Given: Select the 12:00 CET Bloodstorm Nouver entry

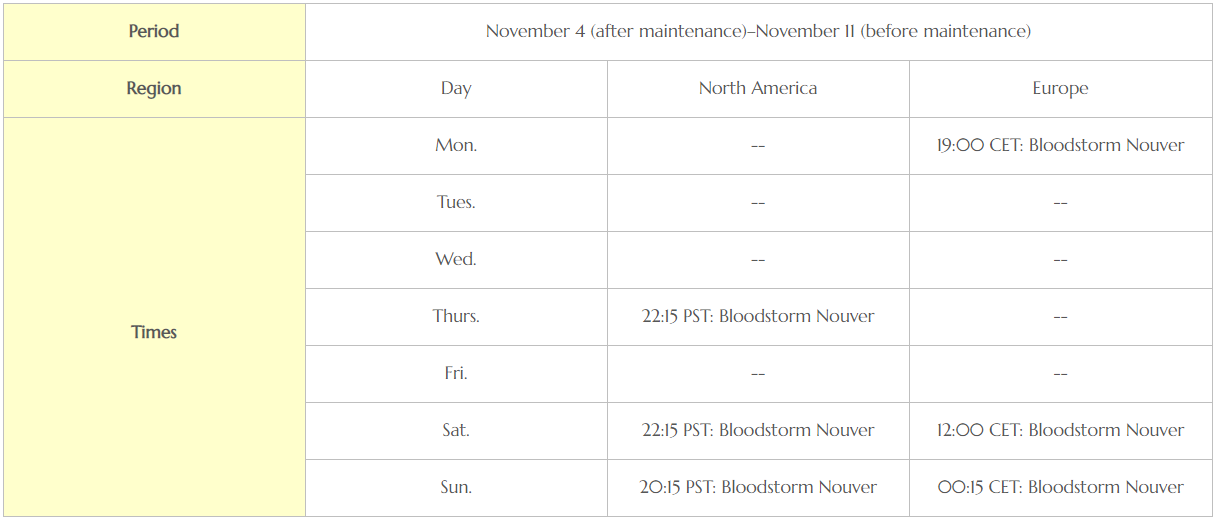Looking at the screenshot, I should tap(1060, 431).
